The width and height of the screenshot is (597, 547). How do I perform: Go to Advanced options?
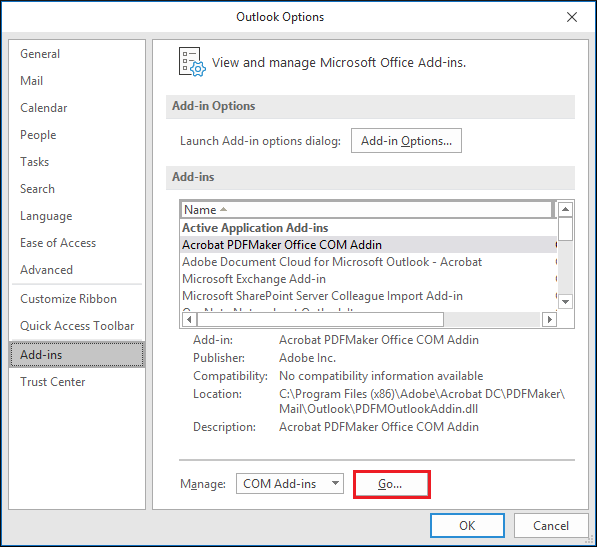[77, 270]
